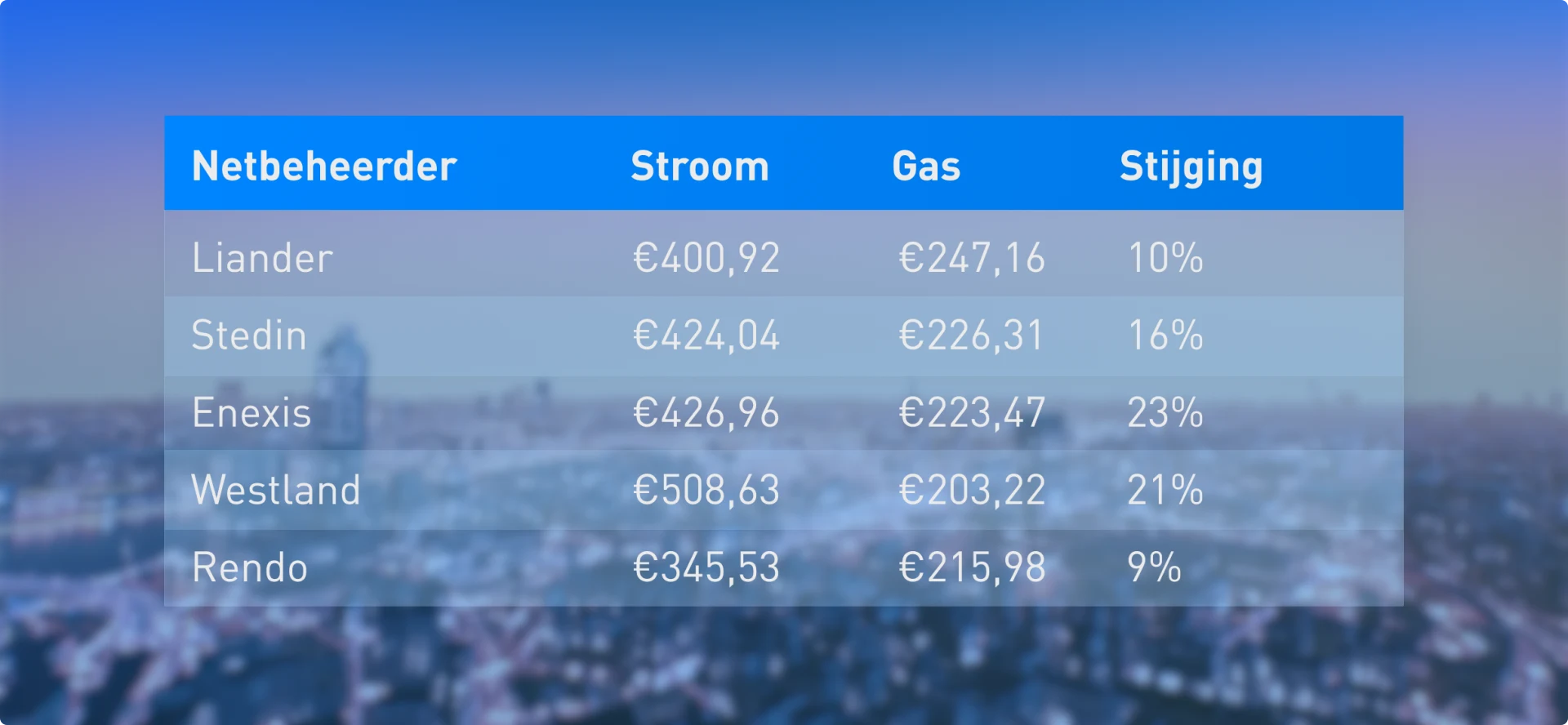This screenshot has width=1568, height=725.
Task: Click Liander's stroom price €400,92
Action: 706,258
